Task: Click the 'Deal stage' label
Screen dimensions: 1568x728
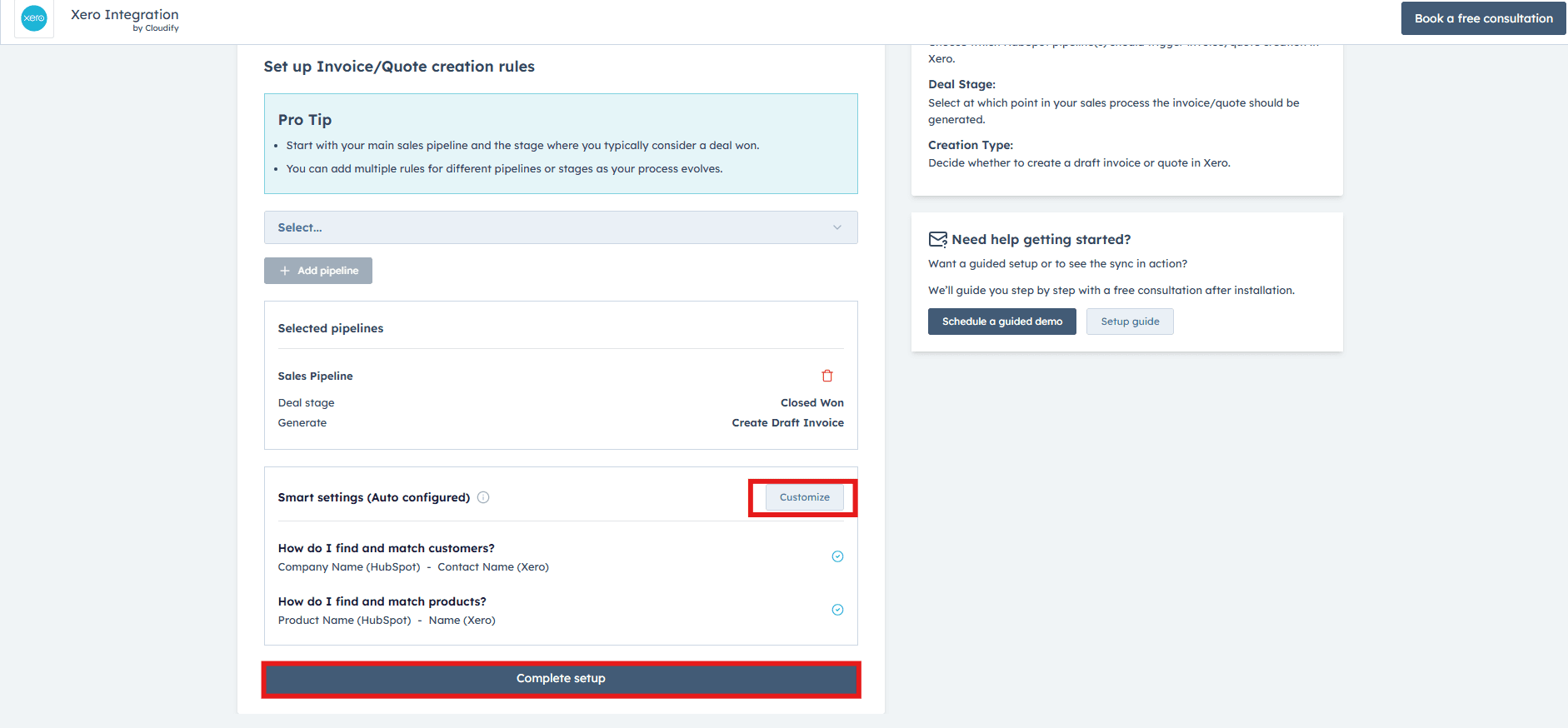Action: pyautogui.click(x=307, y=403)
